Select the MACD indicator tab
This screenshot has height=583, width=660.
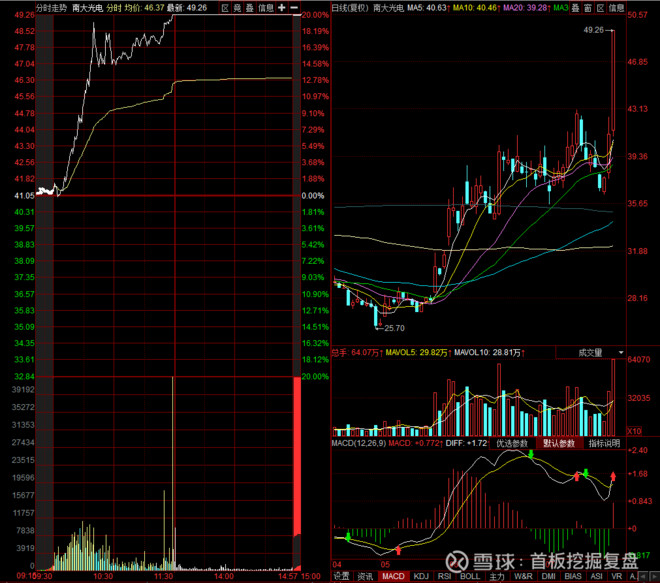click(x=393, y=576)
